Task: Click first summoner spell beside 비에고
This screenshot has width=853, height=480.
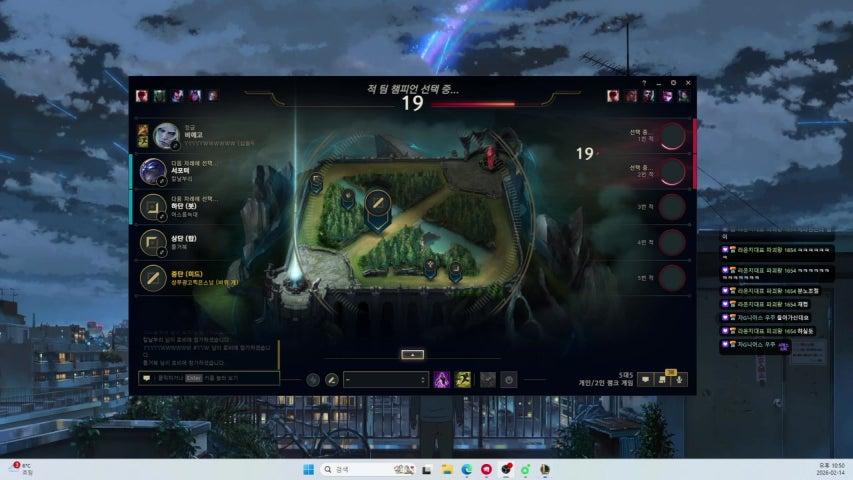Action: (143, 130)
